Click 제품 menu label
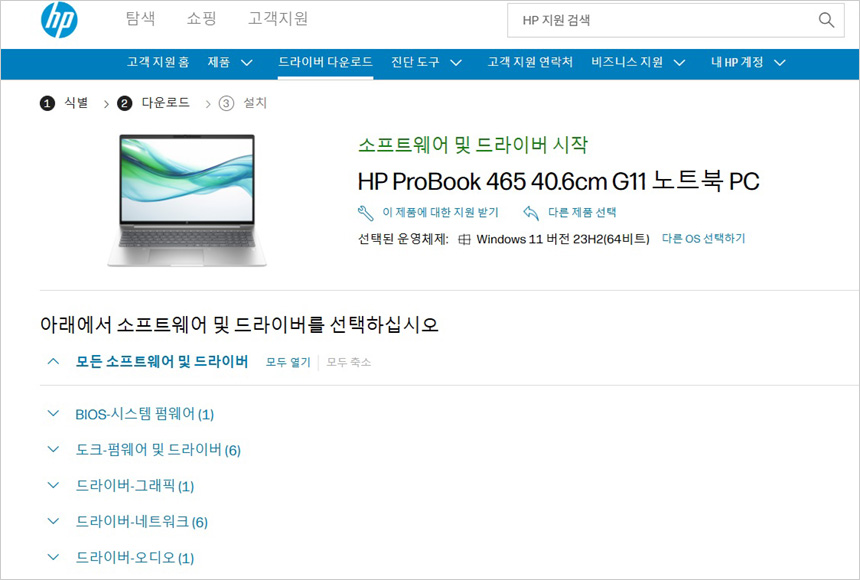This screenshot has width=860, height=580. click(218, 62)
